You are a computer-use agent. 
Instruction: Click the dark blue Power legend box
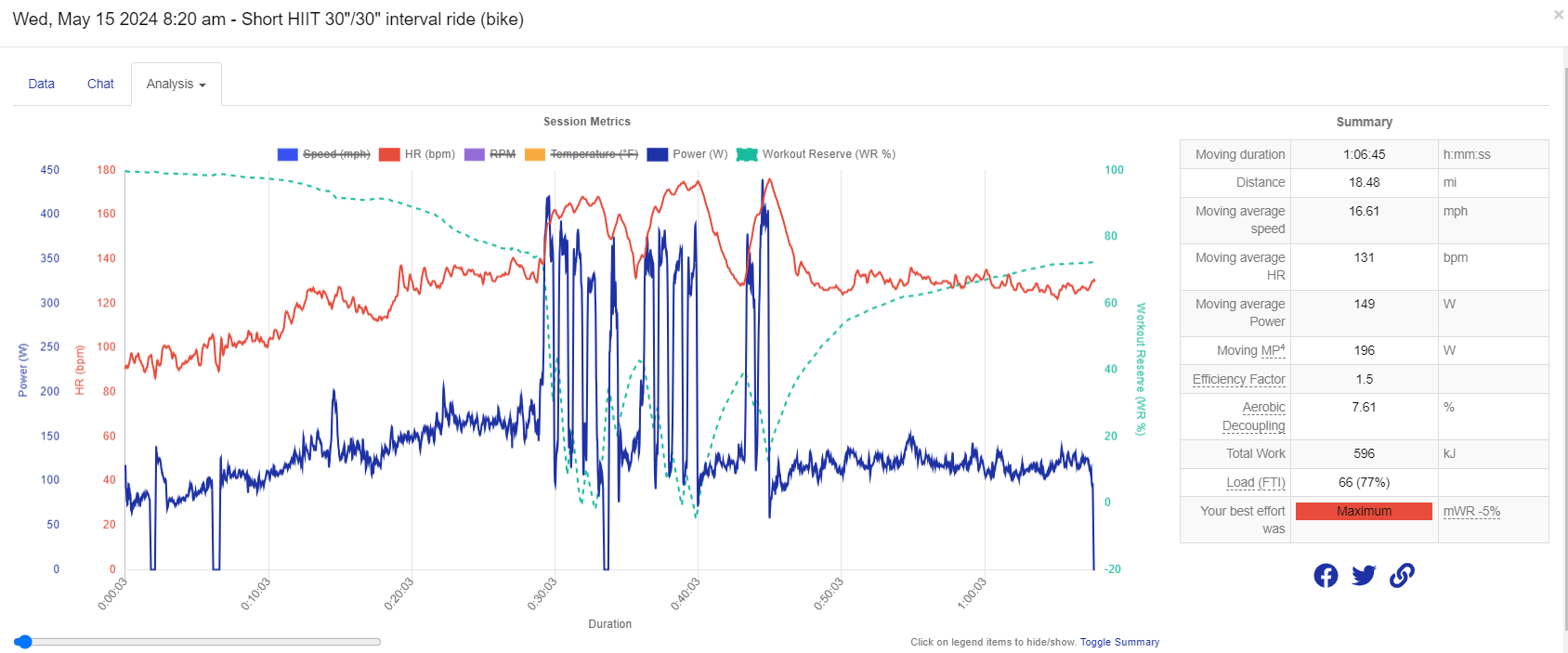[658, 154]
